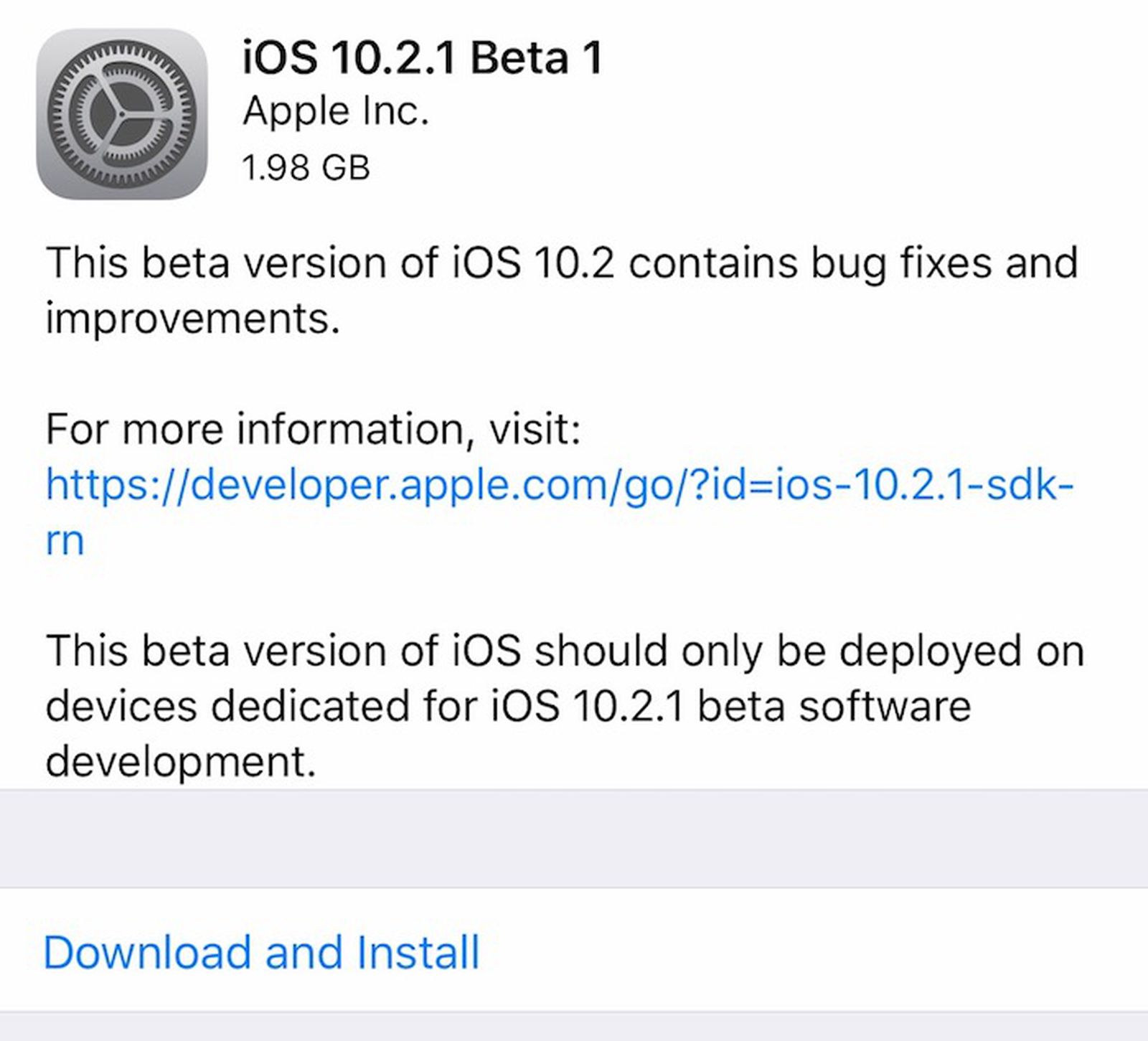1148x1041 pixels.
Task: Click gray area below Download and Install row
Action: [574, 1027]
